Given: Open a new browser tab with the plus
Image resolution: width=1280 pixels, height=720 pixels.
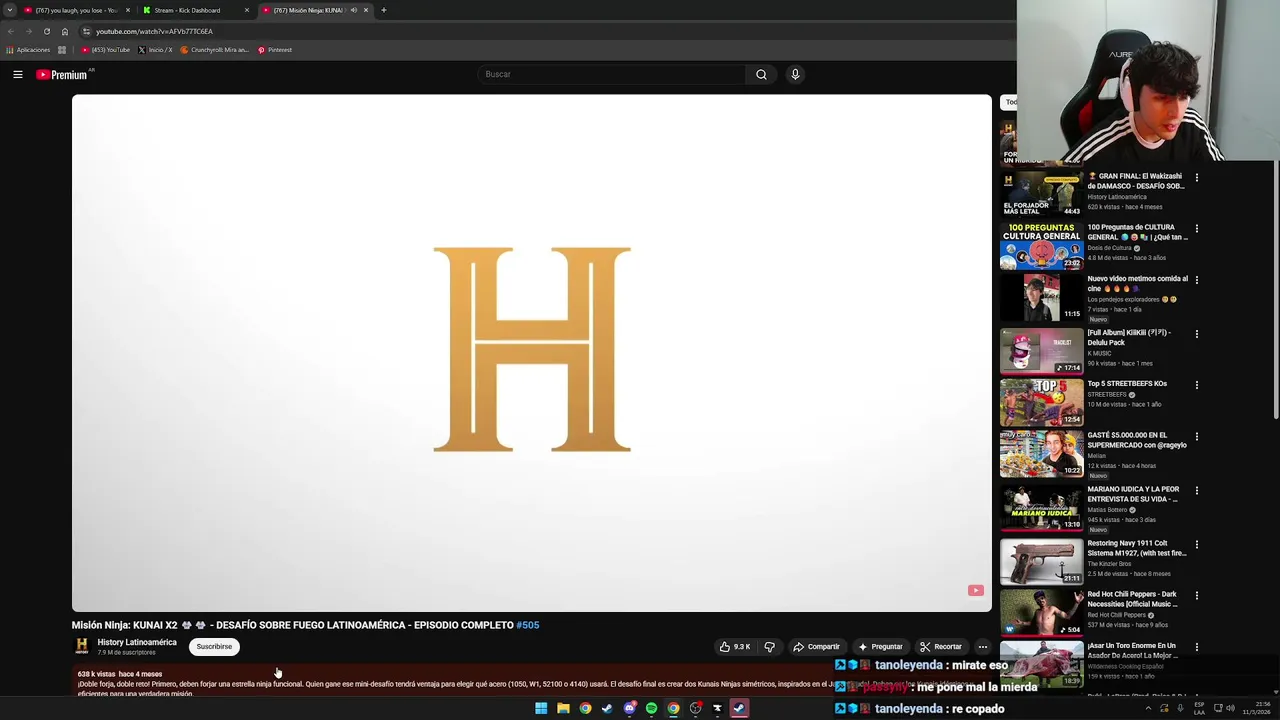Looking at the screenshot, I should click(384, 10).
